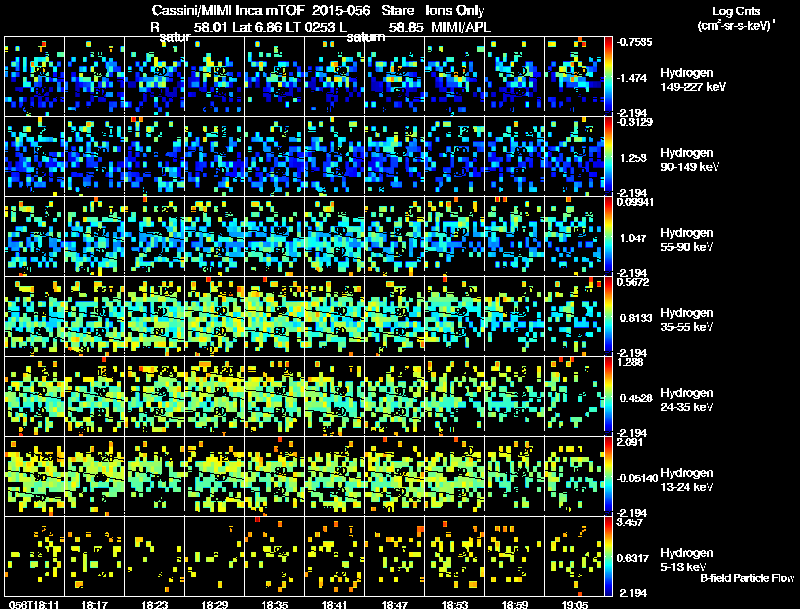Image resolution: width=800 pixels, height=609 pixels.
Task: Click the '-0.3129' colorbar value
Action: point(635,122)
